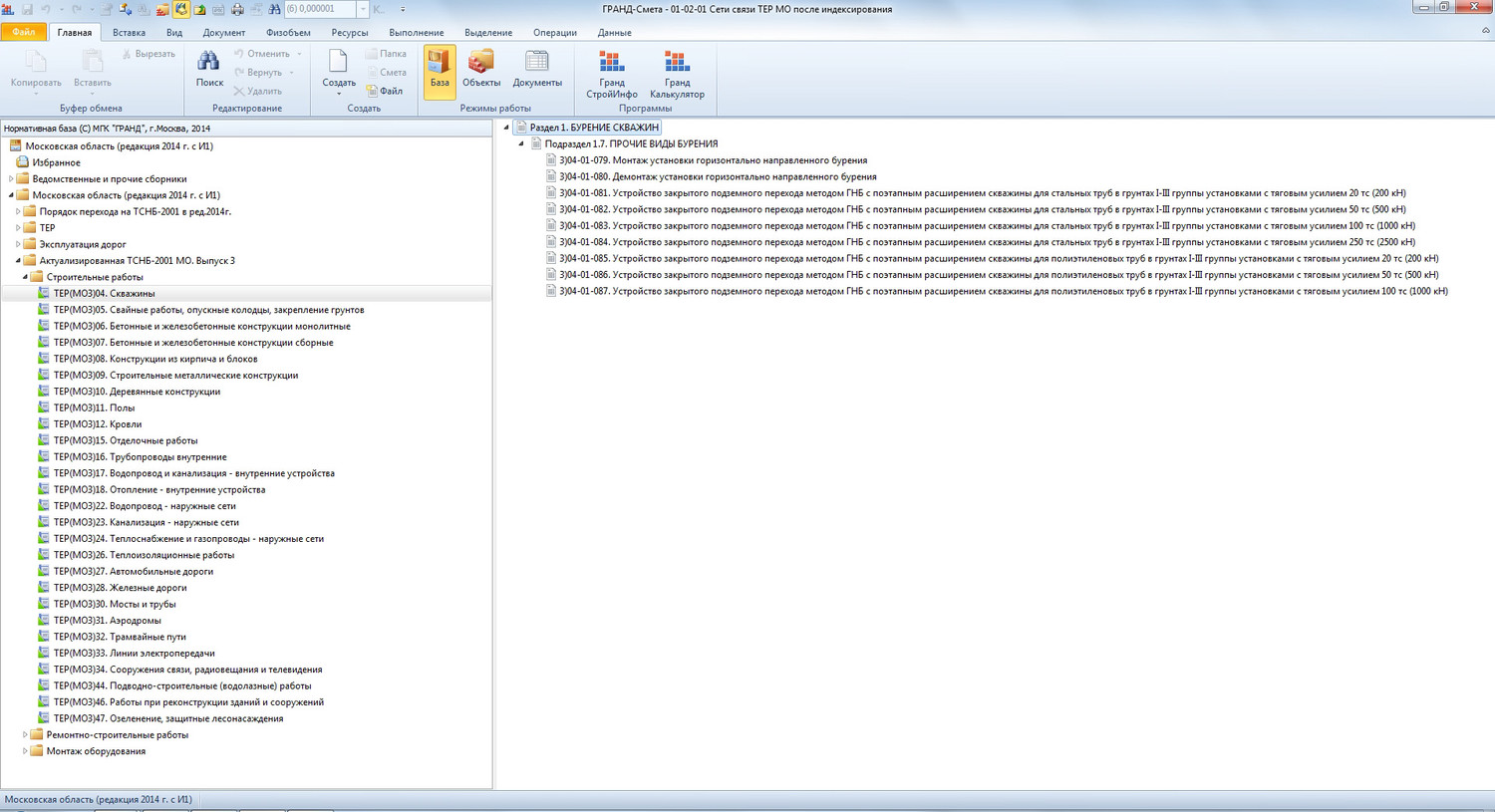Screen dimensions: 1495x812
Task: Collapse Строительные работы folder
Action: click(x=25, y=277)
